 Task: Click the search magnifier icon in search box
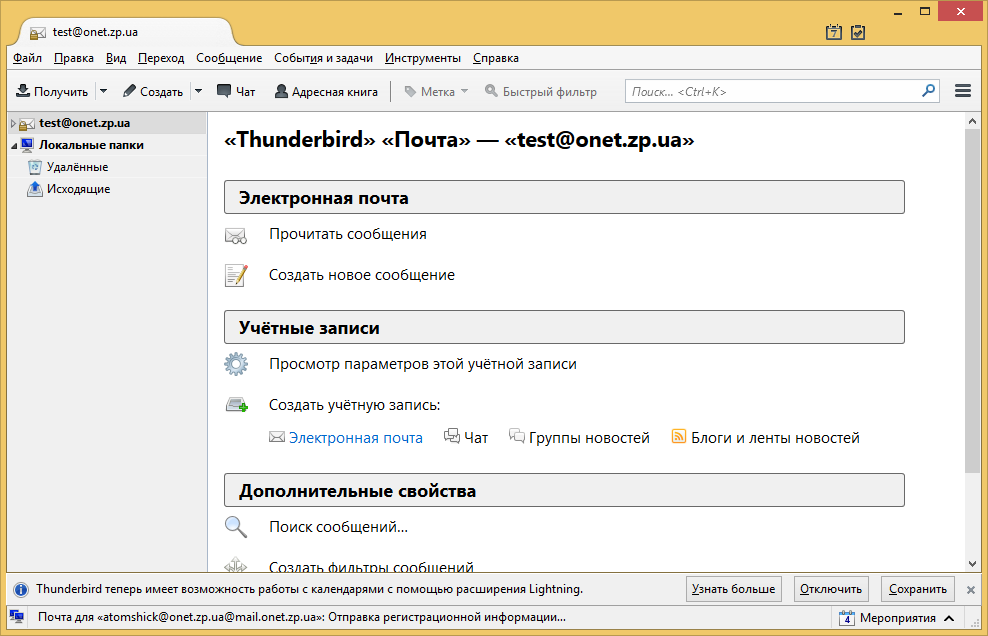pyautogui.click(x=928, y=91)
